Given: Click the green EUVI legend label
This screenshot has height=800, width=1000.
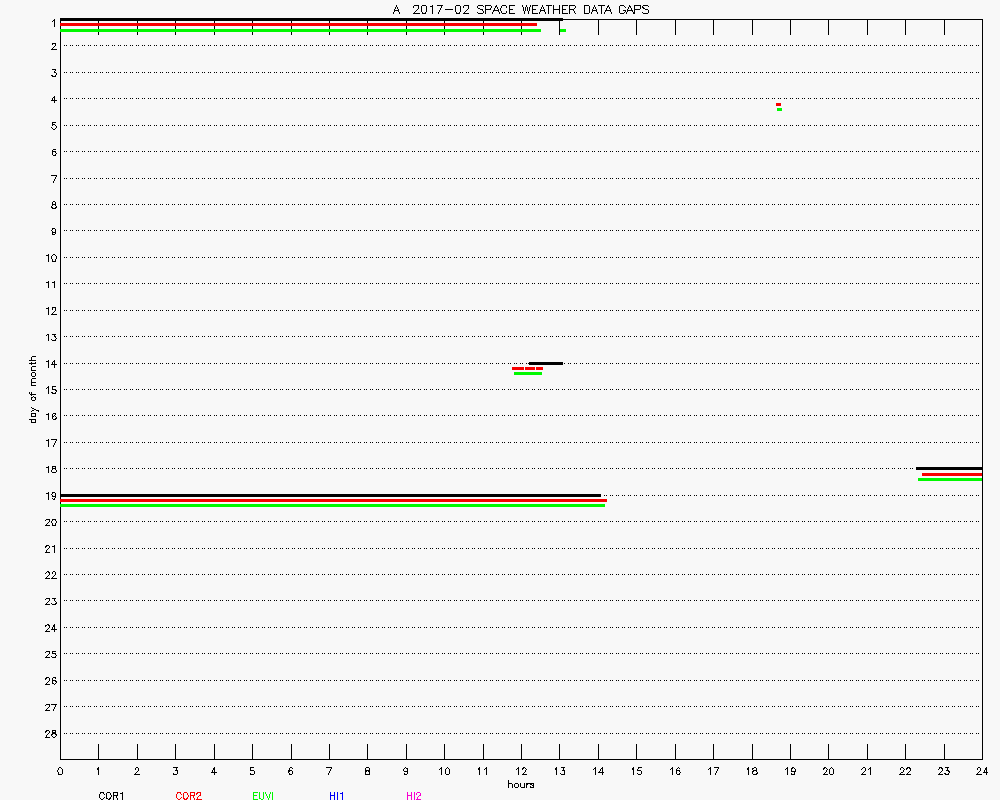Looking at the screenshot, I should coord(263,796).
